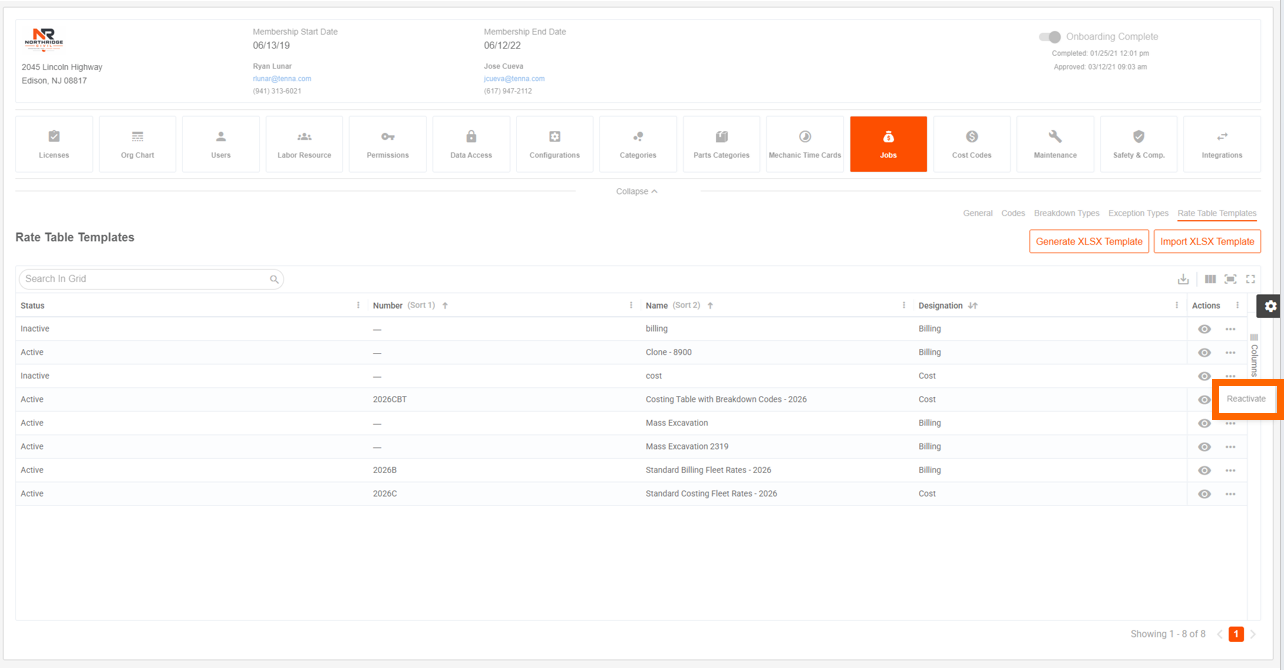Collapse the tile section
1284x670 pixels.
point(637,191)
